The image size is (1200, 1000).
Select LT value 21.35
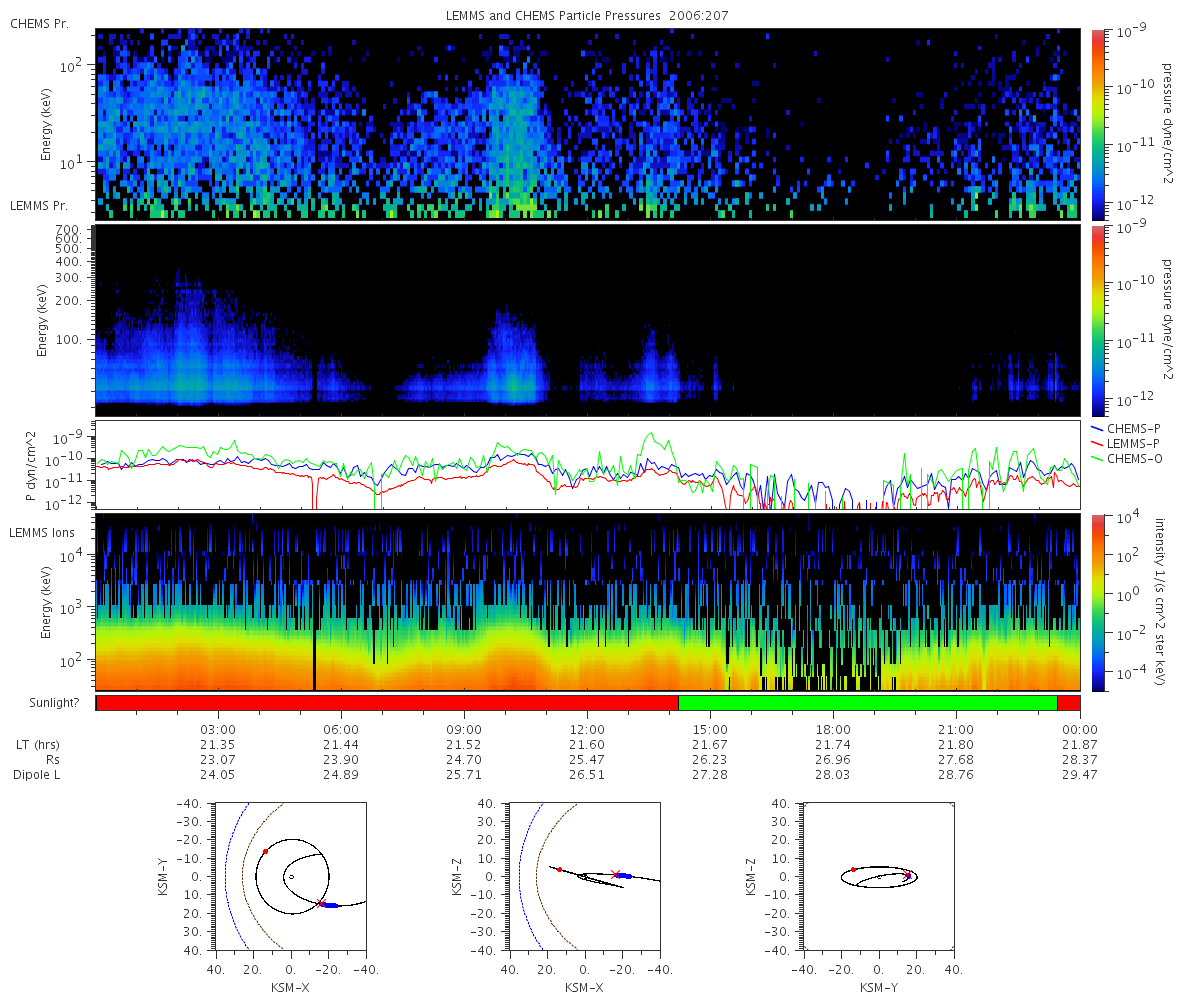218,745
